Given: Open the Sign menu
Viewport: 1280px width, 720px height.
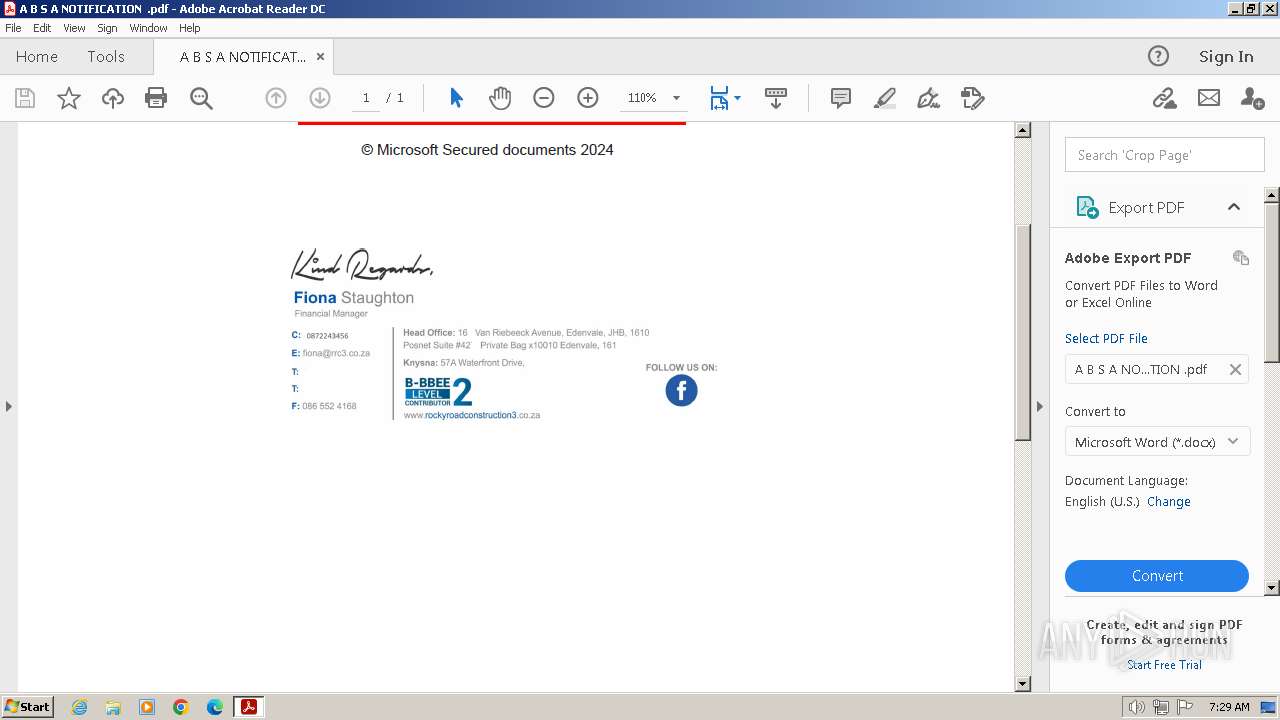Looking at the screenshot, I should coord(107,28).
